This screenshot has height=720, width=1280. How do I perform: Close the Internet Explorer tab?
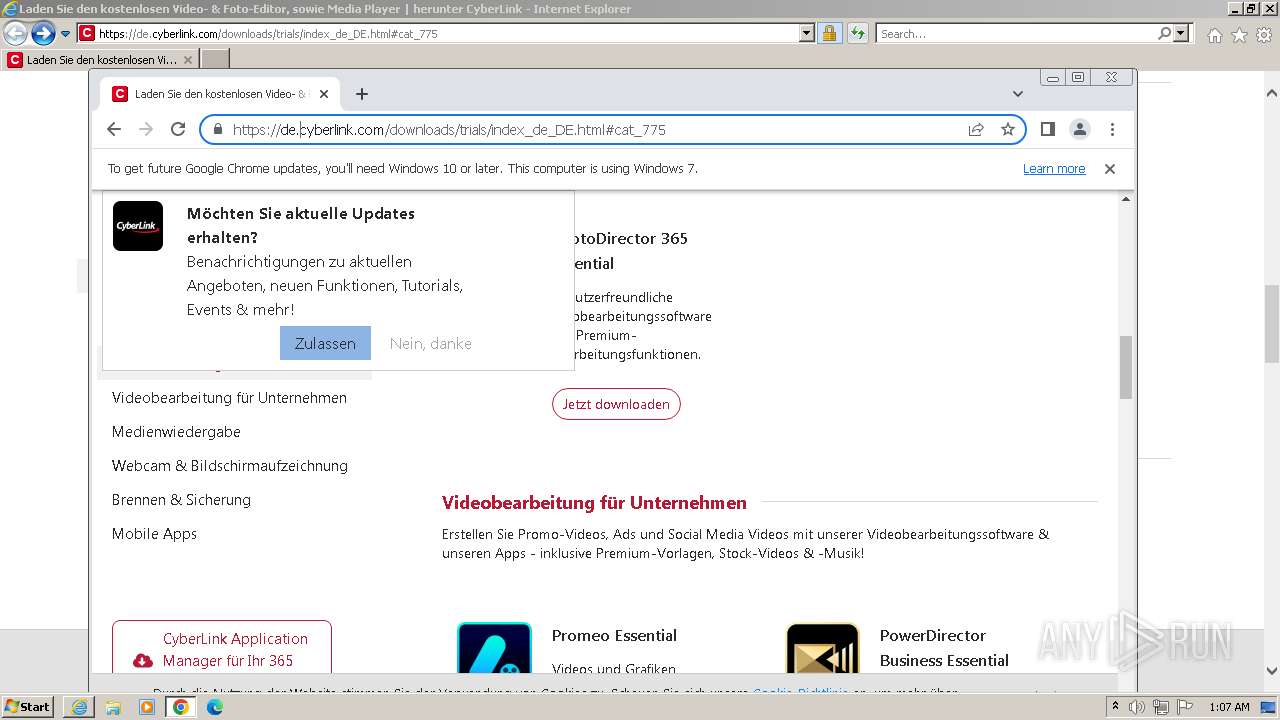click(x=187, y=60)
